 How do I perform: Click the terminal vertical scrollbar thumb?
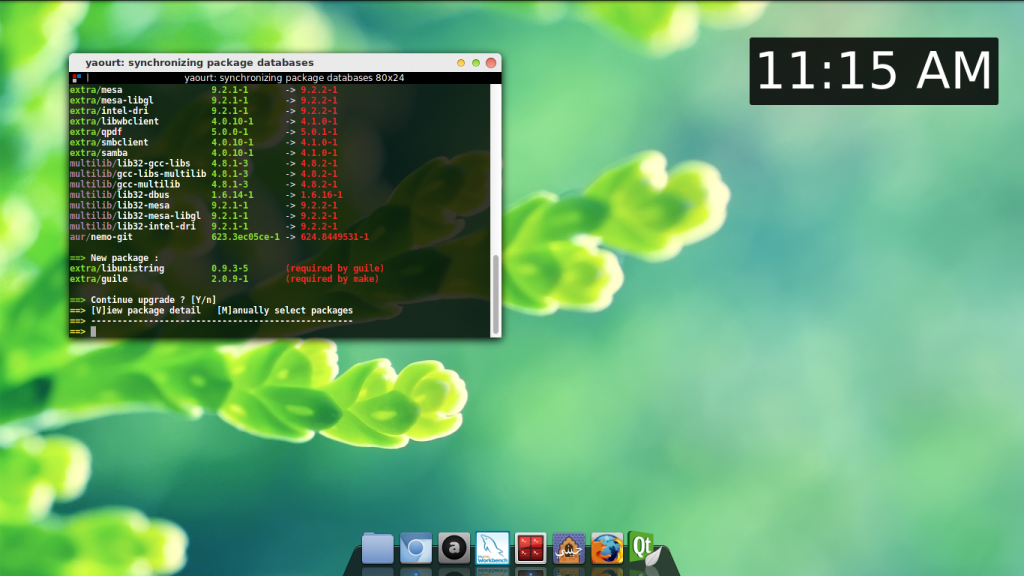coord(495,294)
